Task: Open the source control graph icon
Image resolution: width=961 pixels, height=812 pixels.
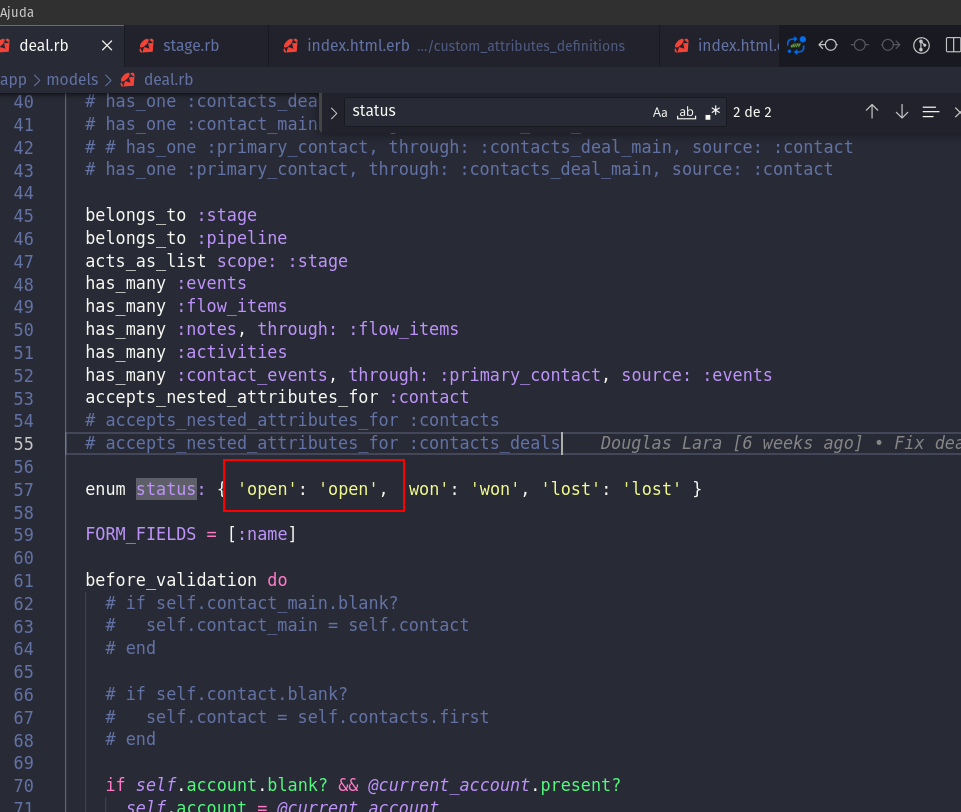Action: pos(920,45)
